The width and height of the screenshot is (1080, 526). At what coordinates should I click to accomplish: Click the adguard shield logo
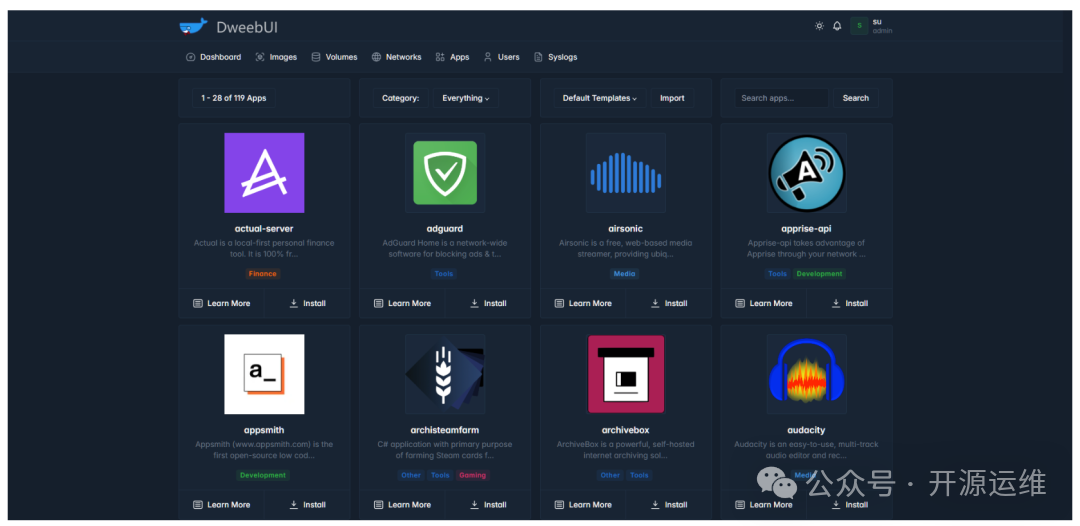(x=445, y=173)
